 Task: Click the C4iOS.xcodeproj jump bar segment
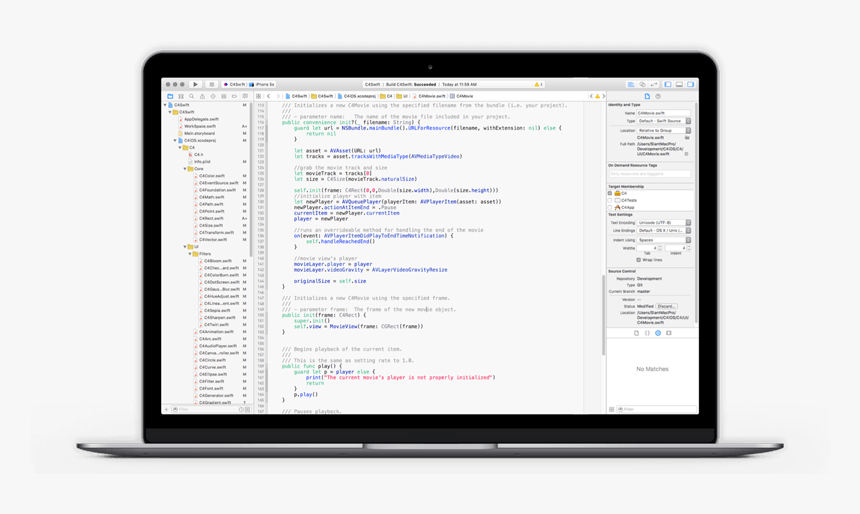tap(357, 96)
